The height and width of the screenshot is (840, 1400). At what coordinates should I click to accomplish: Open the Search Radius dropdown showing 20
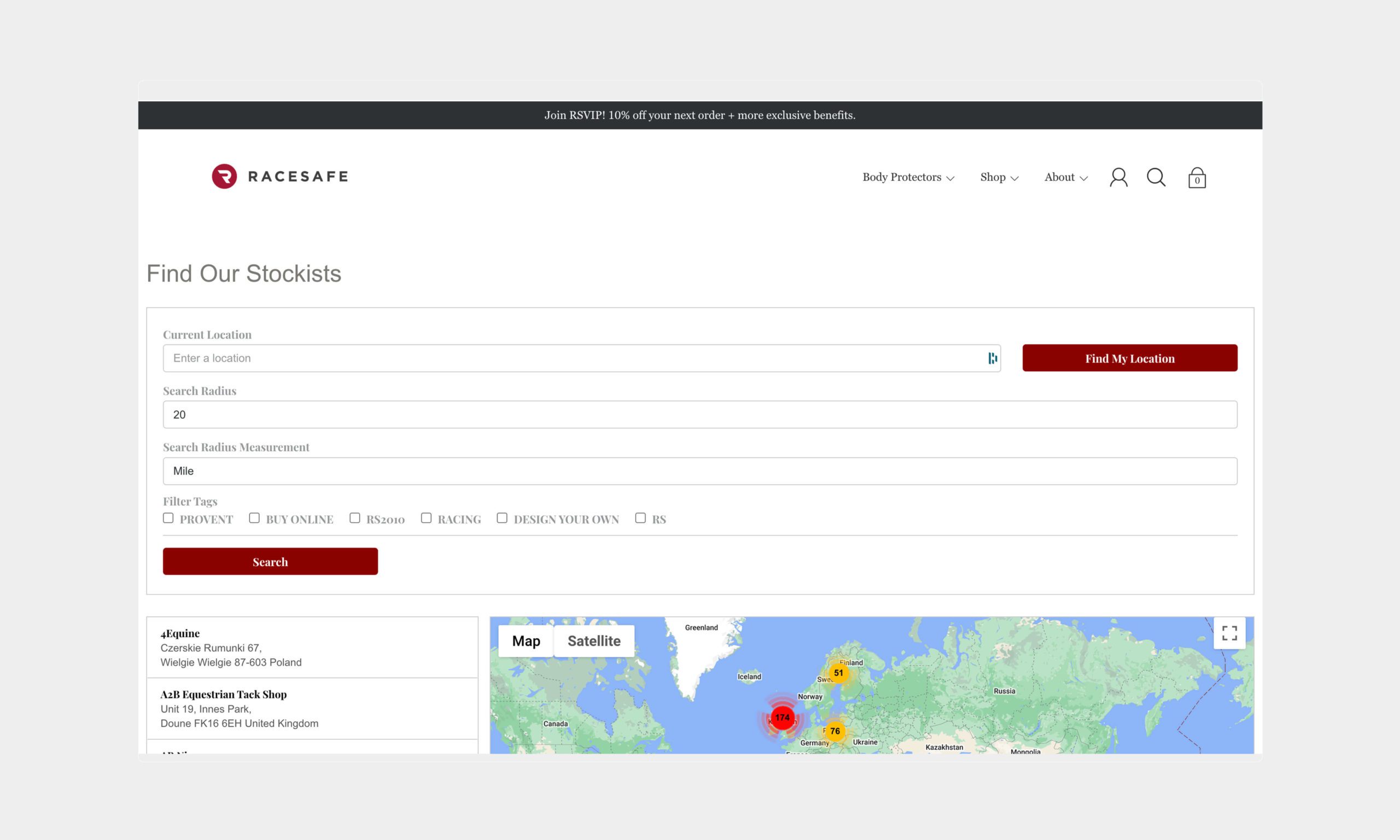coord(700,415)
